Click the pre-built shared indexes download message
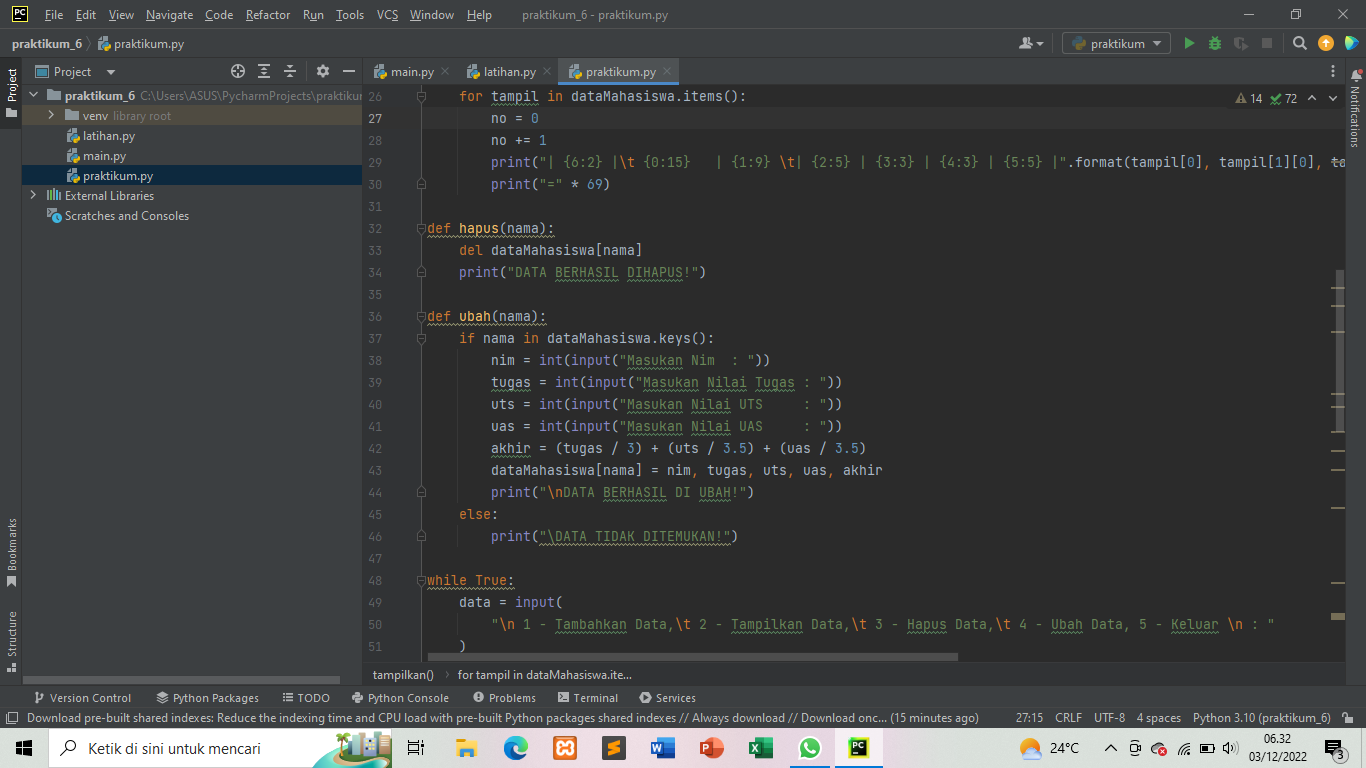 [300, 717]
